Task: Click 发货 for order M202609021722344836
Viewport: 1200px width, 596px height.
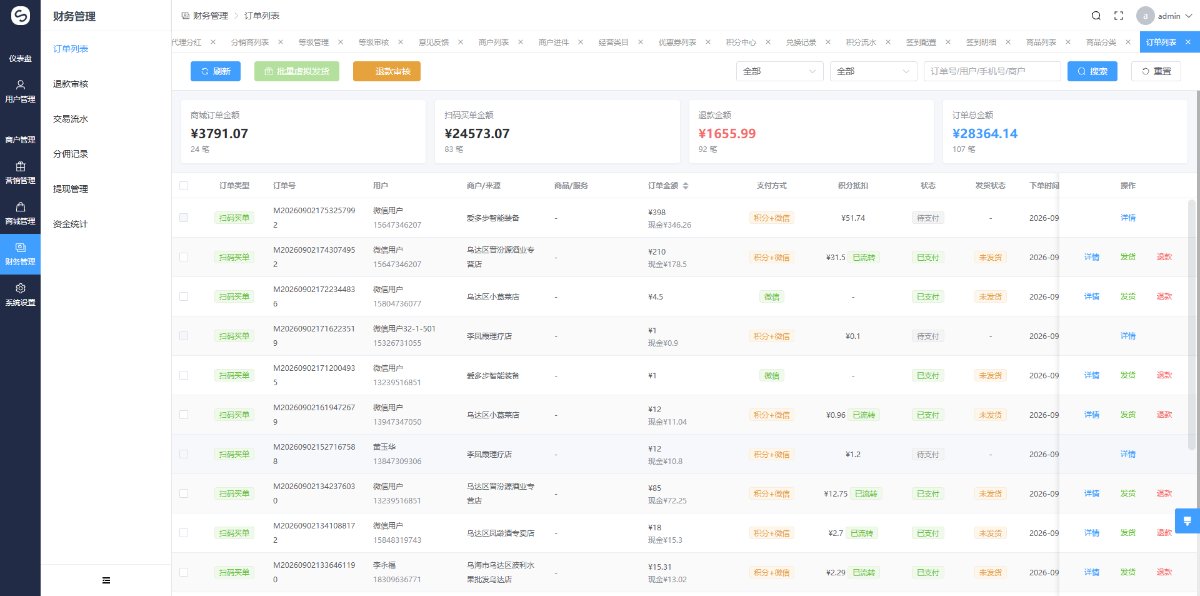Action: (1128, 296)
